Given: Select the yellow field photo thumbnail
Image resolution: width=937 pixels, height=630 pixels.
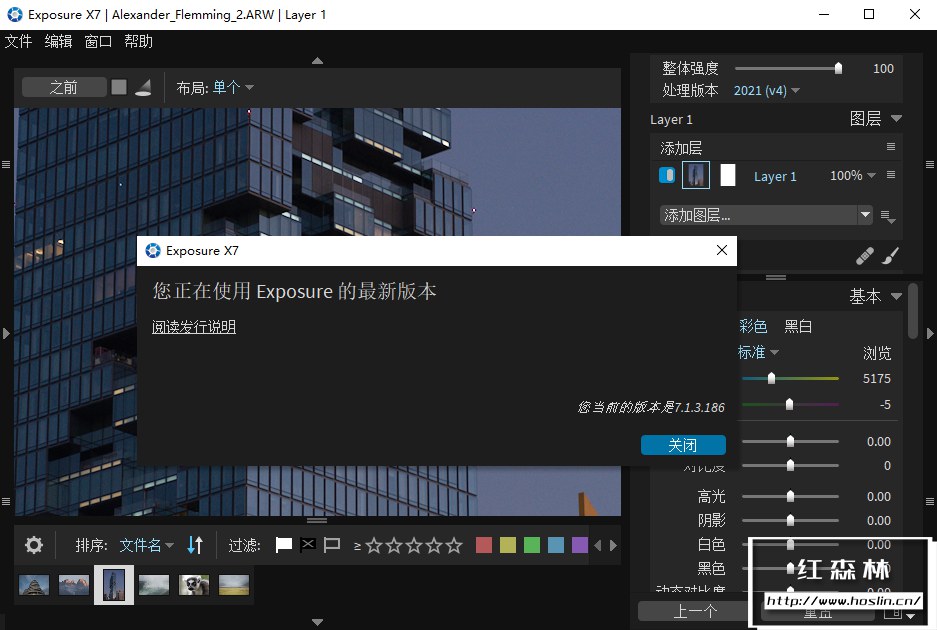Looking at the screenshot, I should pyautogui.click(x=234, y=585).
